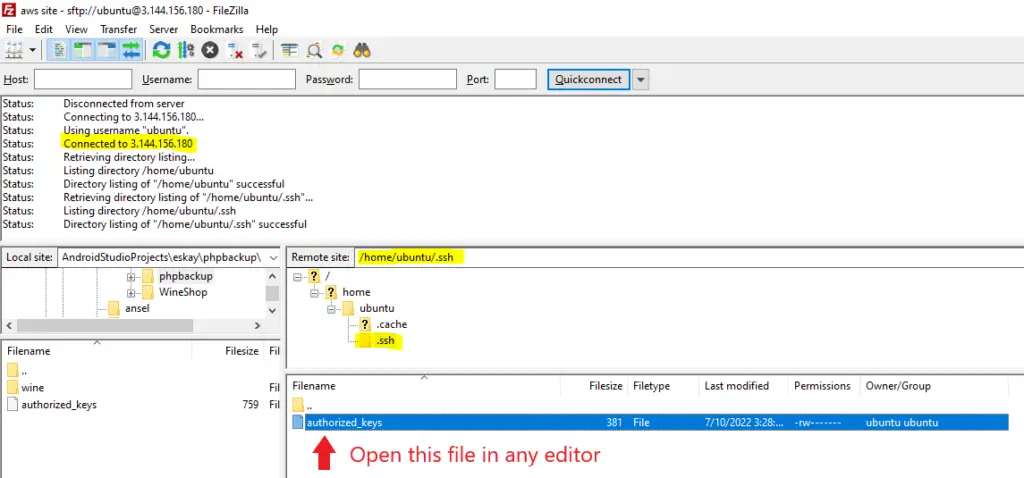Expand the phpbackup local folder
The height and width of the screenshot is (478, 1024).
pos(131,276)
